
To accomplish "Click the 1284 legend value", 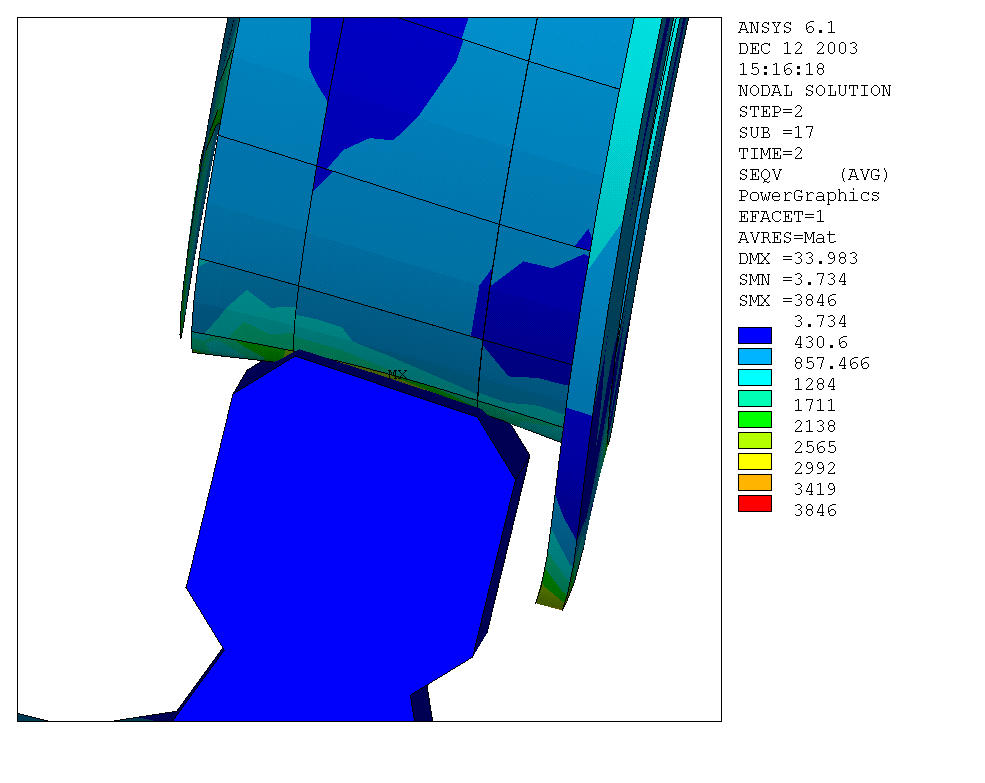I will (815, 385).
